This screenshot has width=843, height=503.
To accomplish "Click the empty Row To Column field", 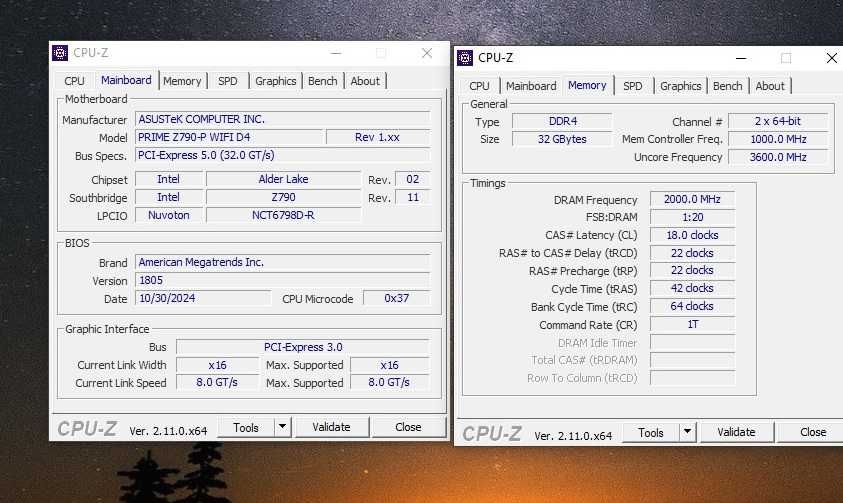I will coord(692,378).
